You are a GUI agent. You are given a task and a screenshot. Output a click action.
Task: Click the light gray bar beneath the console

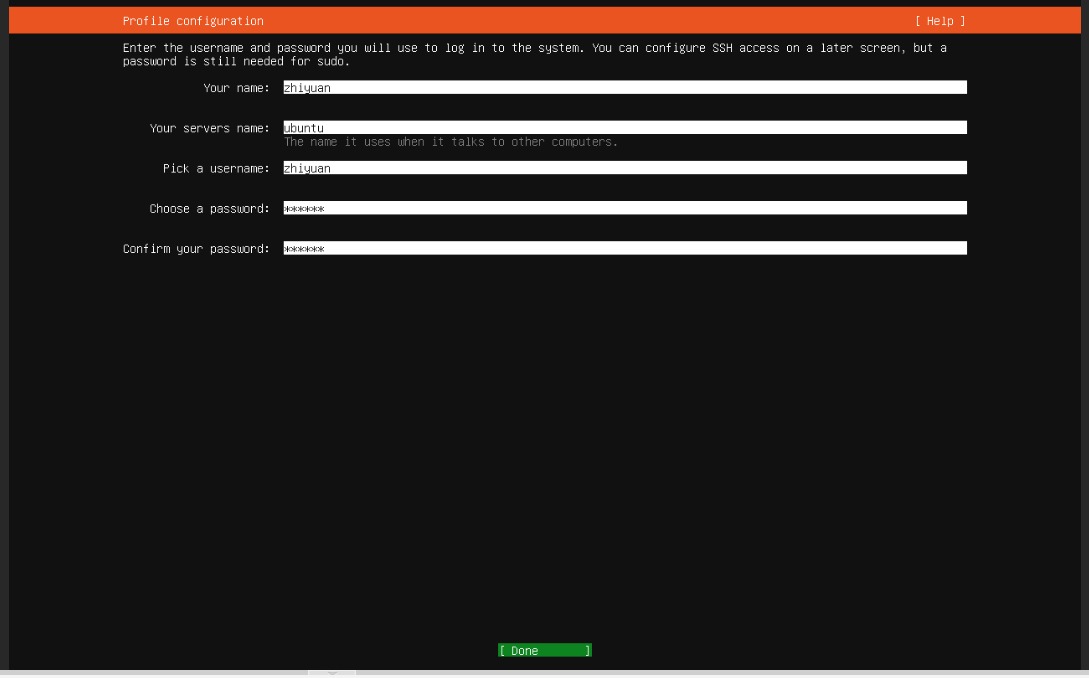pos(700,674)
